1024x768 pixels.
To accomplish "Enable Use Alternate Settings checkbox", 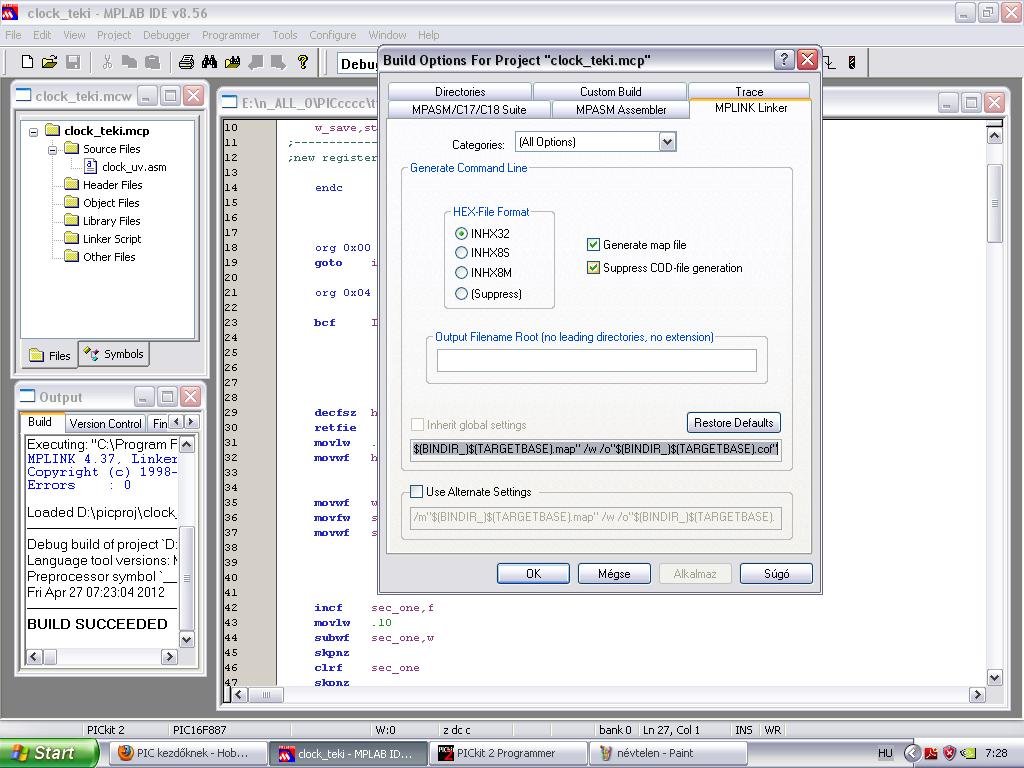I will click(416, 492).
